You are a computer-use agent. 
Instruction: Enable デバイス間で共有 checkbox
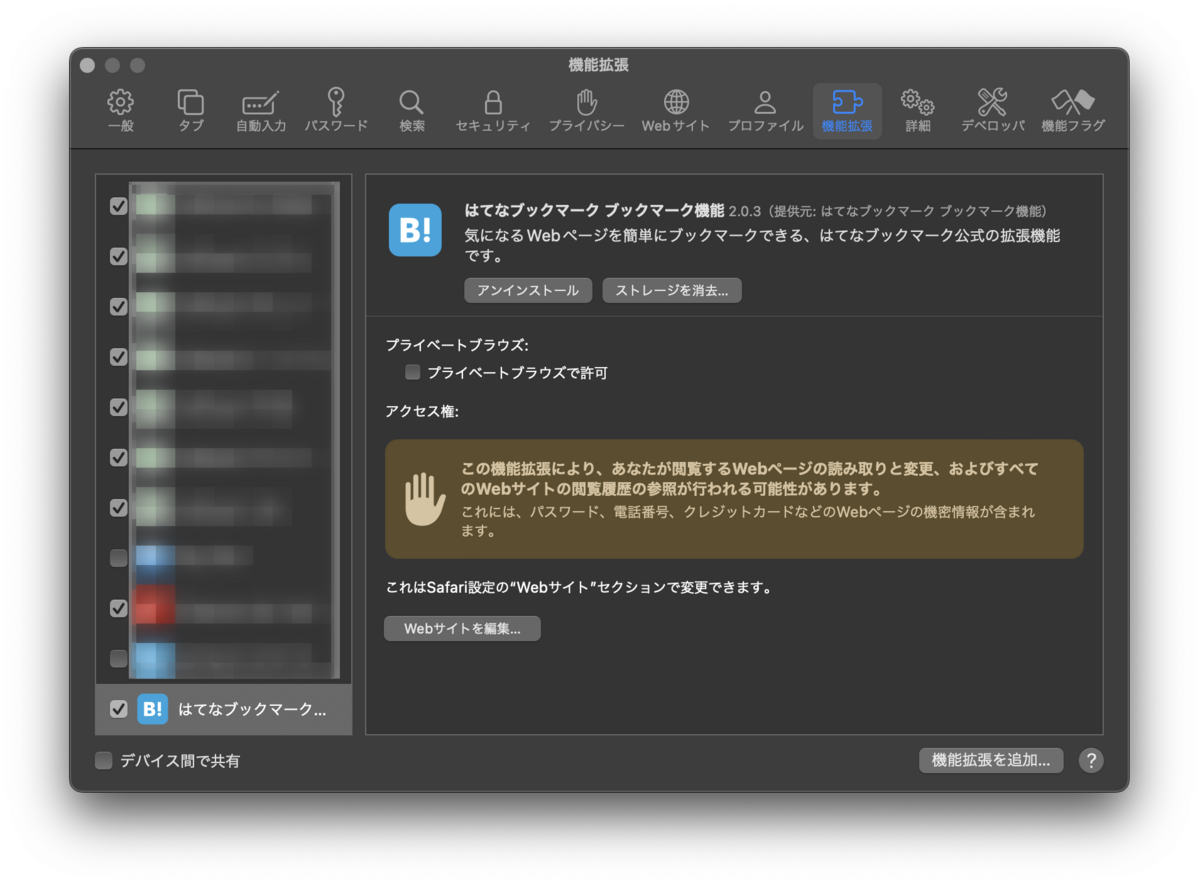tap(104, 761)
